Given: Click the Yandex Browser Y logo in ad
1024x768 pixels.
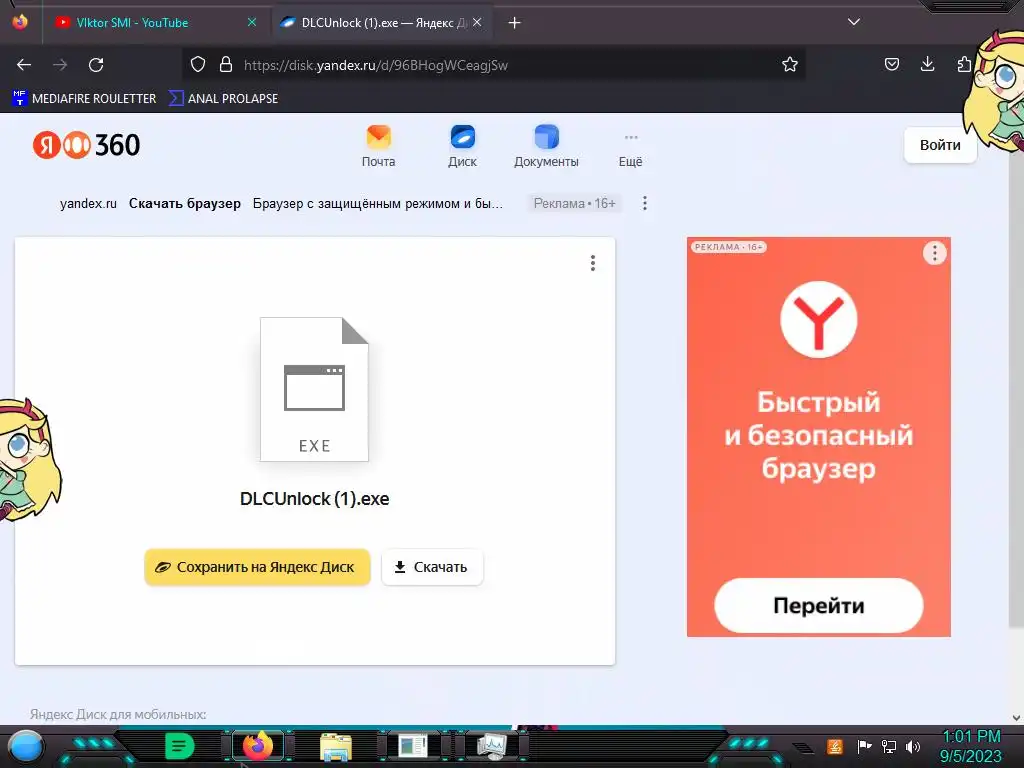Looking at the screenshot, I should point(818,319).
